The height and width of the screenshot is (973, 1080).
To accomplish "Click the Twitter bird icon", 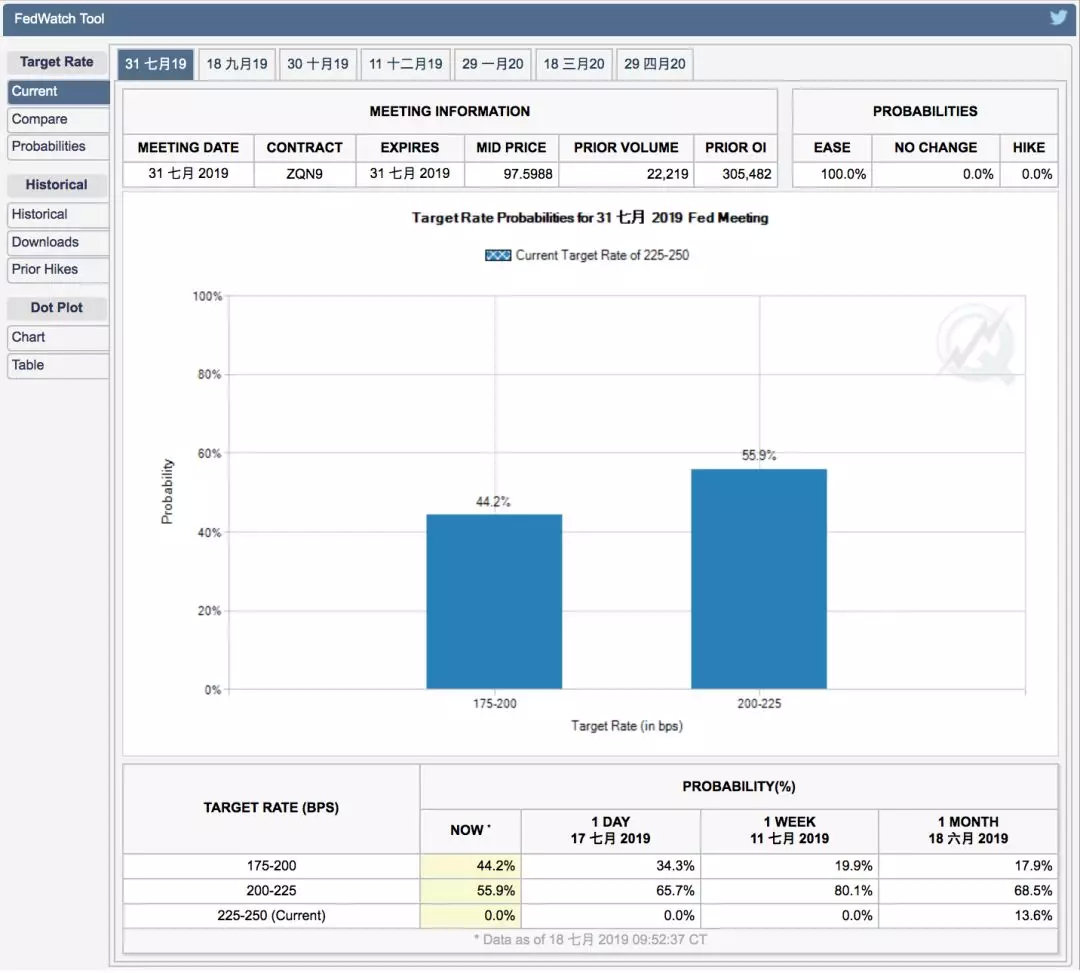I will [1058, 17].
